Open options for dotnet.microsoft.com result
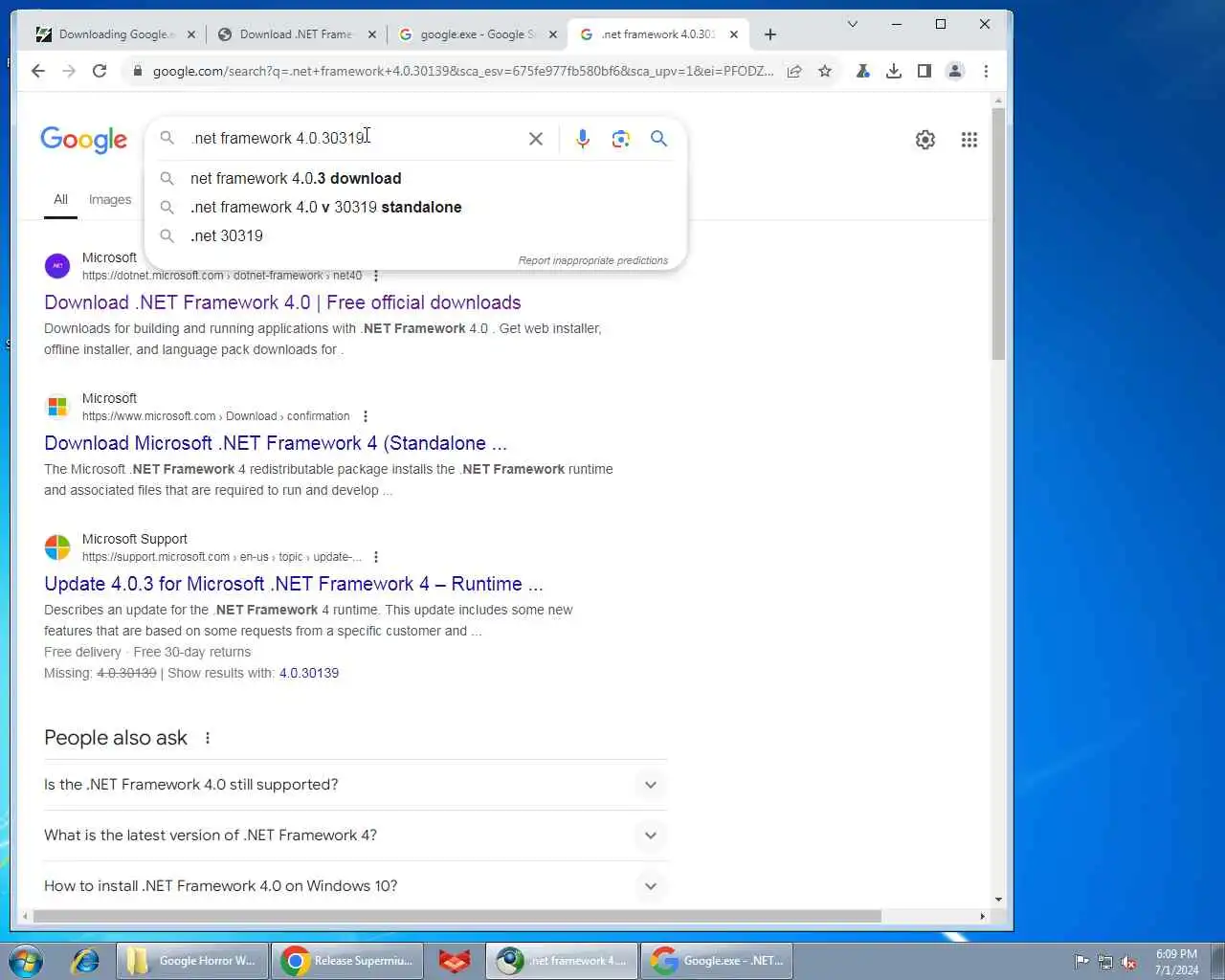 tap(376, 276)
